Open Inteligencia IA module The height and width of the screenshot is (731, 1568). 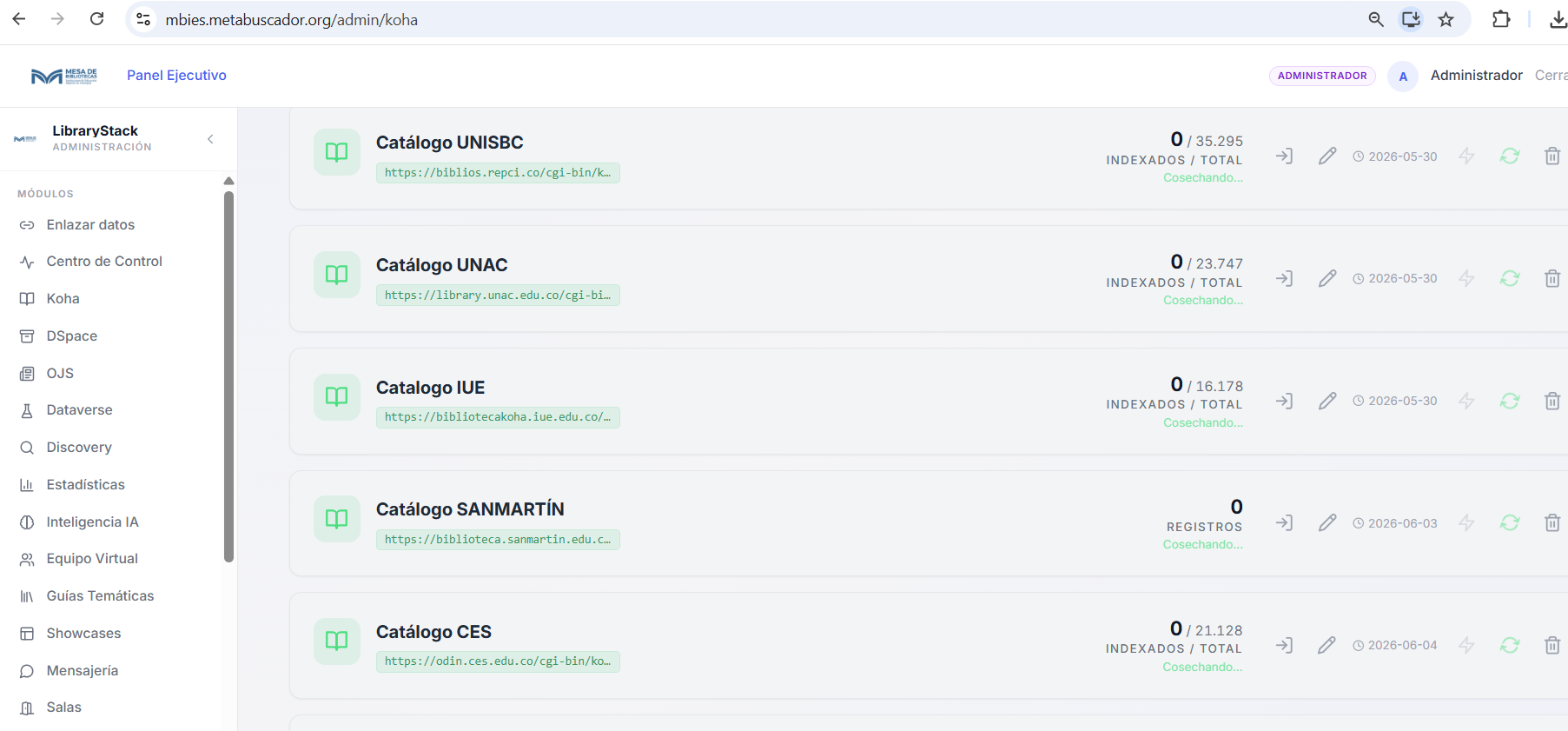tap(92, 522)
